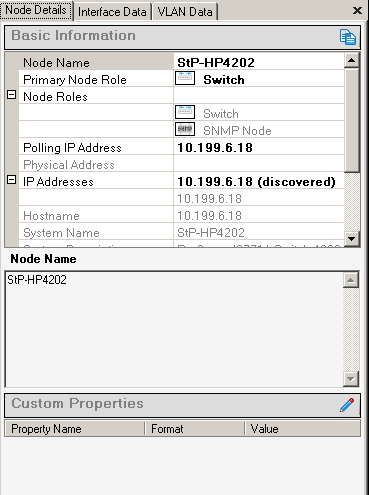Click the down arrow of the Node Name text box scrollbar

[x=351, y=379]
